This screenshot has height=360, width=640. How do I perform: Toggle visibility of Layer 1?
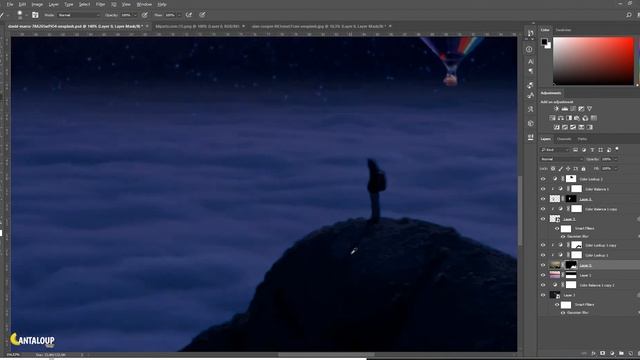tap(543, 275)
